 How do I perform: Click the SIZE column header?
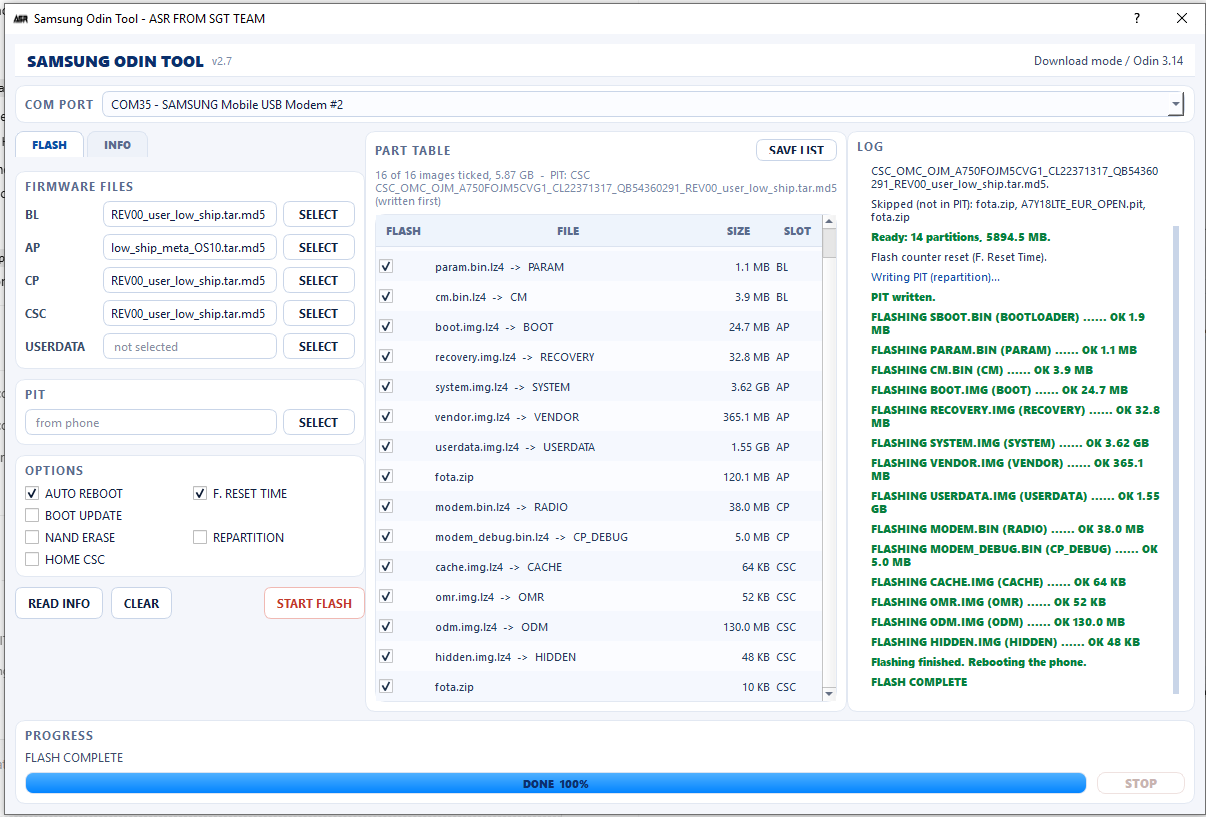(x=738, y=231)
